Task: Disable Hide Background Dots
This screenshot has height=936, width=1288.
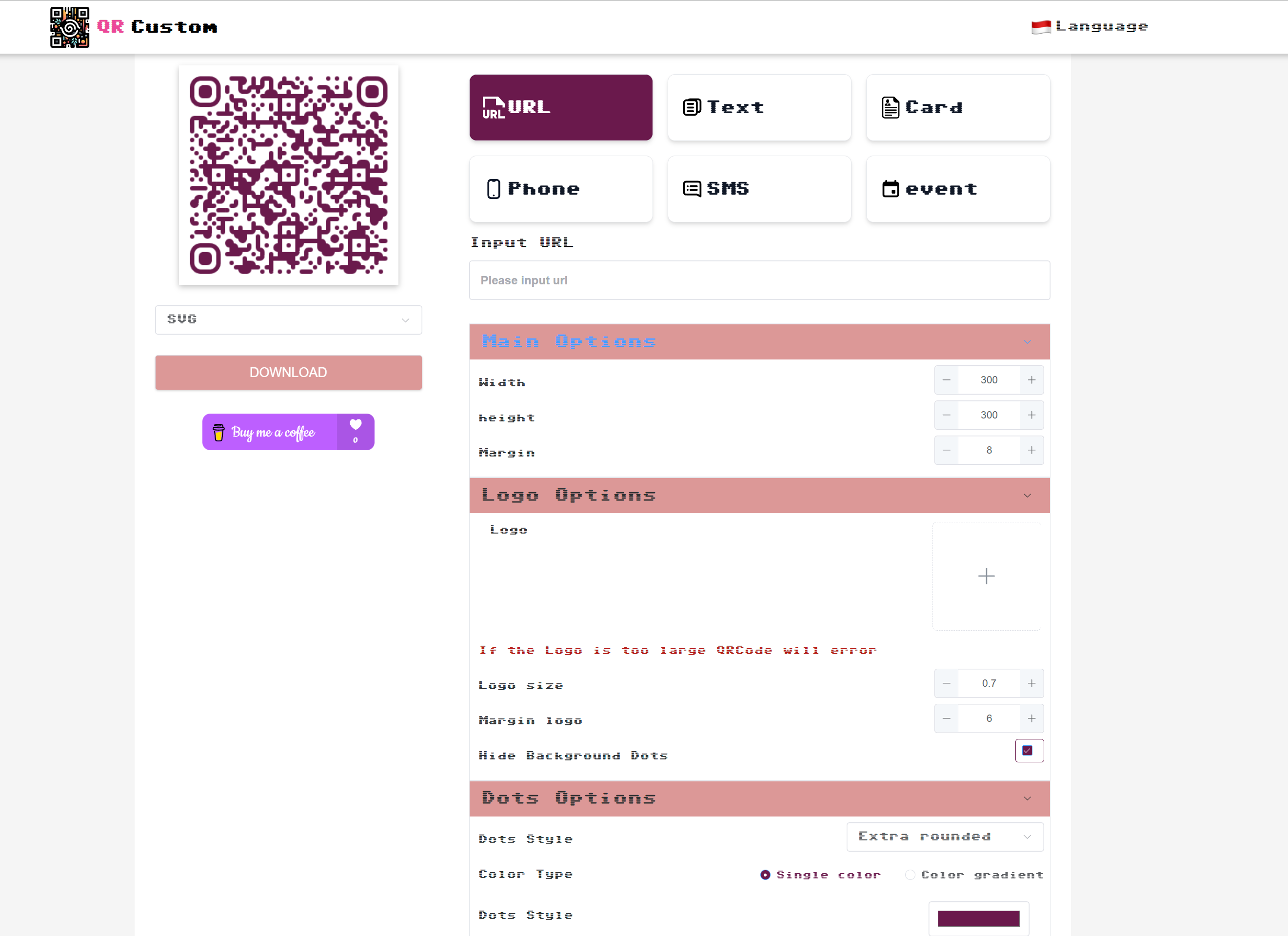Action: tap(1029, 750)
